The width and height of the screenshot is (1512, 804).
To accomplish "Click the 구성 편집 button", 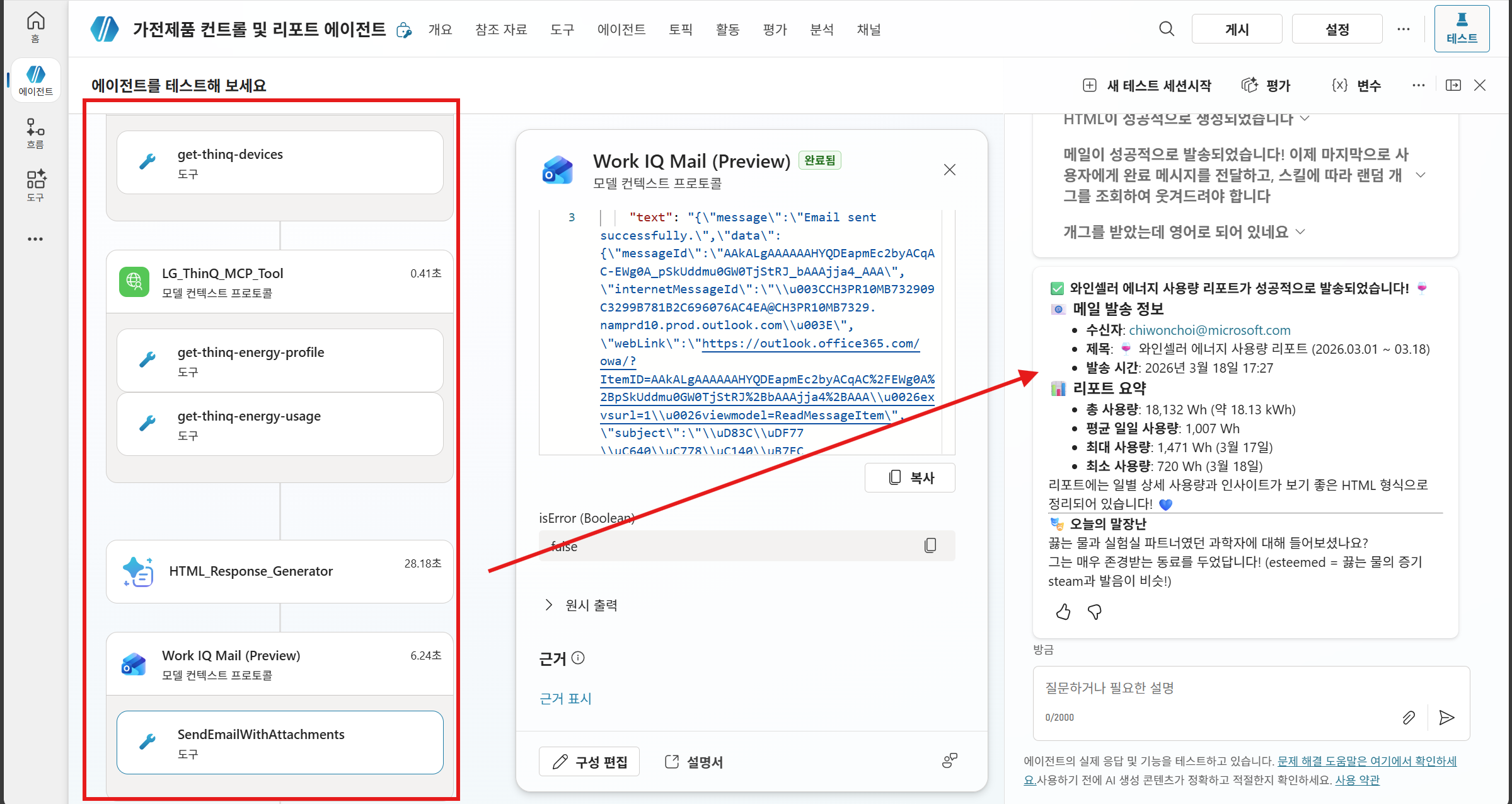I will pyautogui.click(x=589, y=762).
